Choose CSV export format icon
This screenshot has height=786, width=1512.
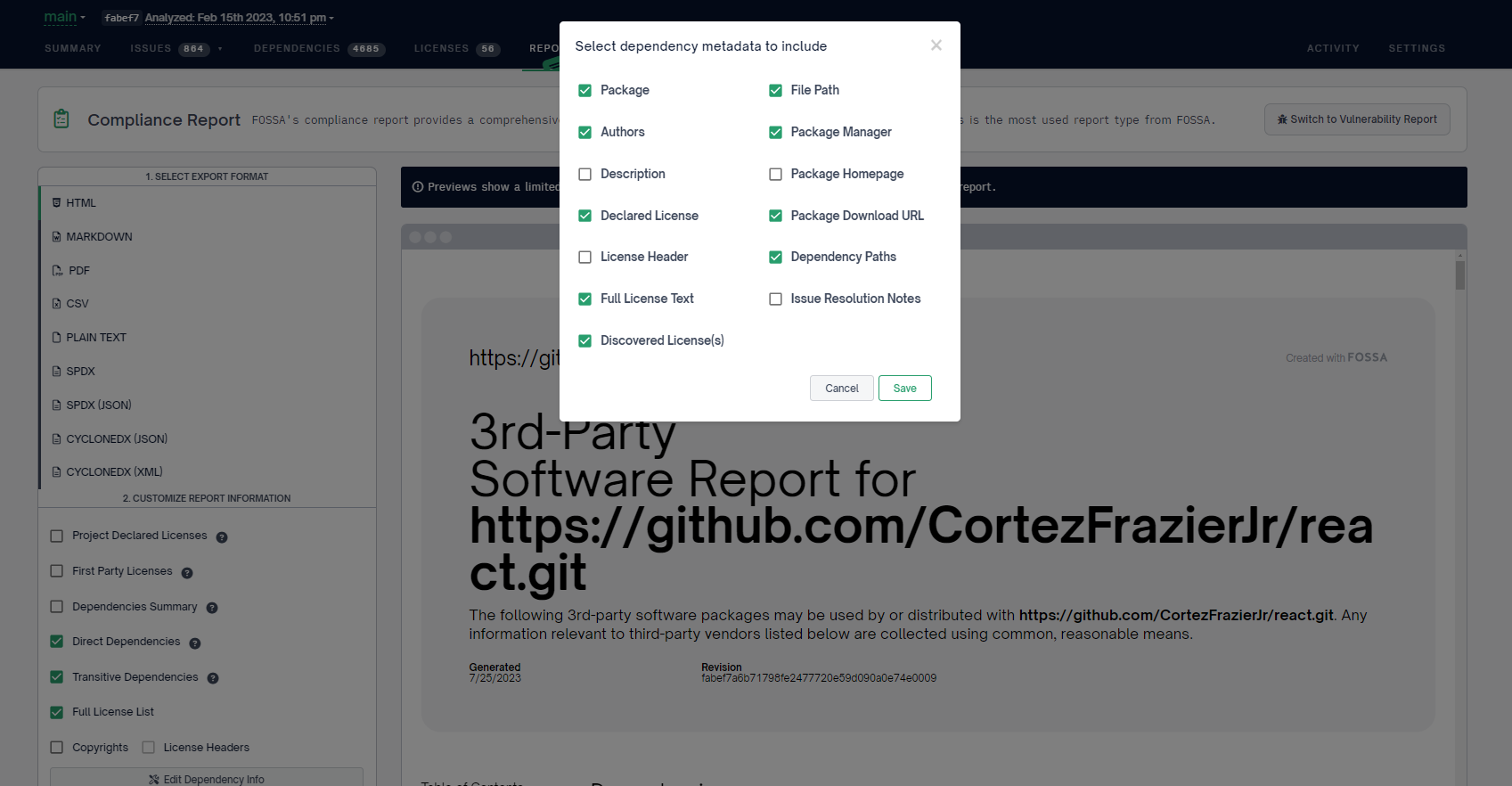[x=57, y=304]
